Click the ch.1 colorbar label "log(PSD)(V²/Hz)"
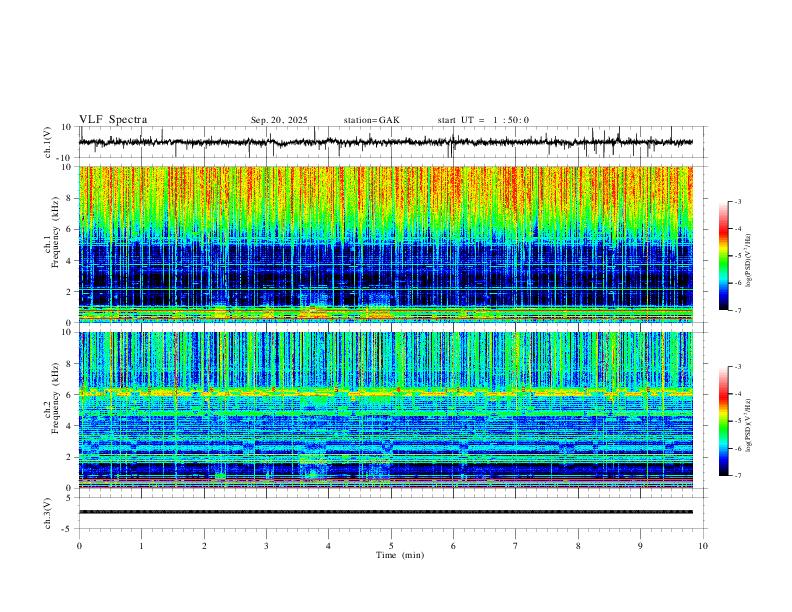The image size is (792, 612). click(749, 260)
